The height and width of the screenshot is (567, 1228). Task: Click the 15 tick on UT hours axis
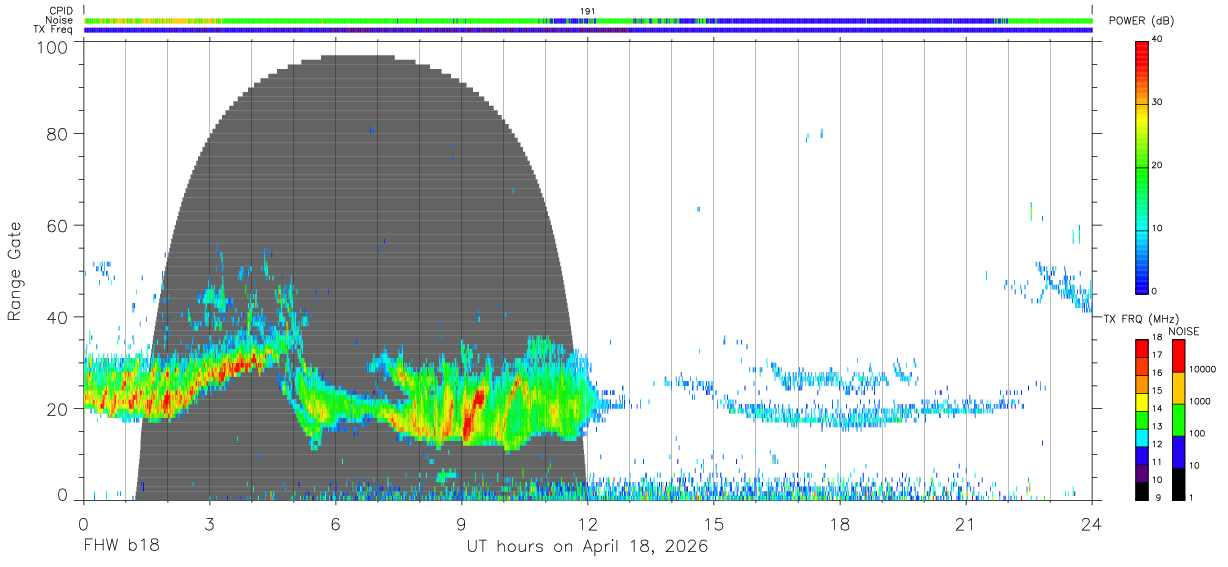pyautogui.click(x=714, y=524)
